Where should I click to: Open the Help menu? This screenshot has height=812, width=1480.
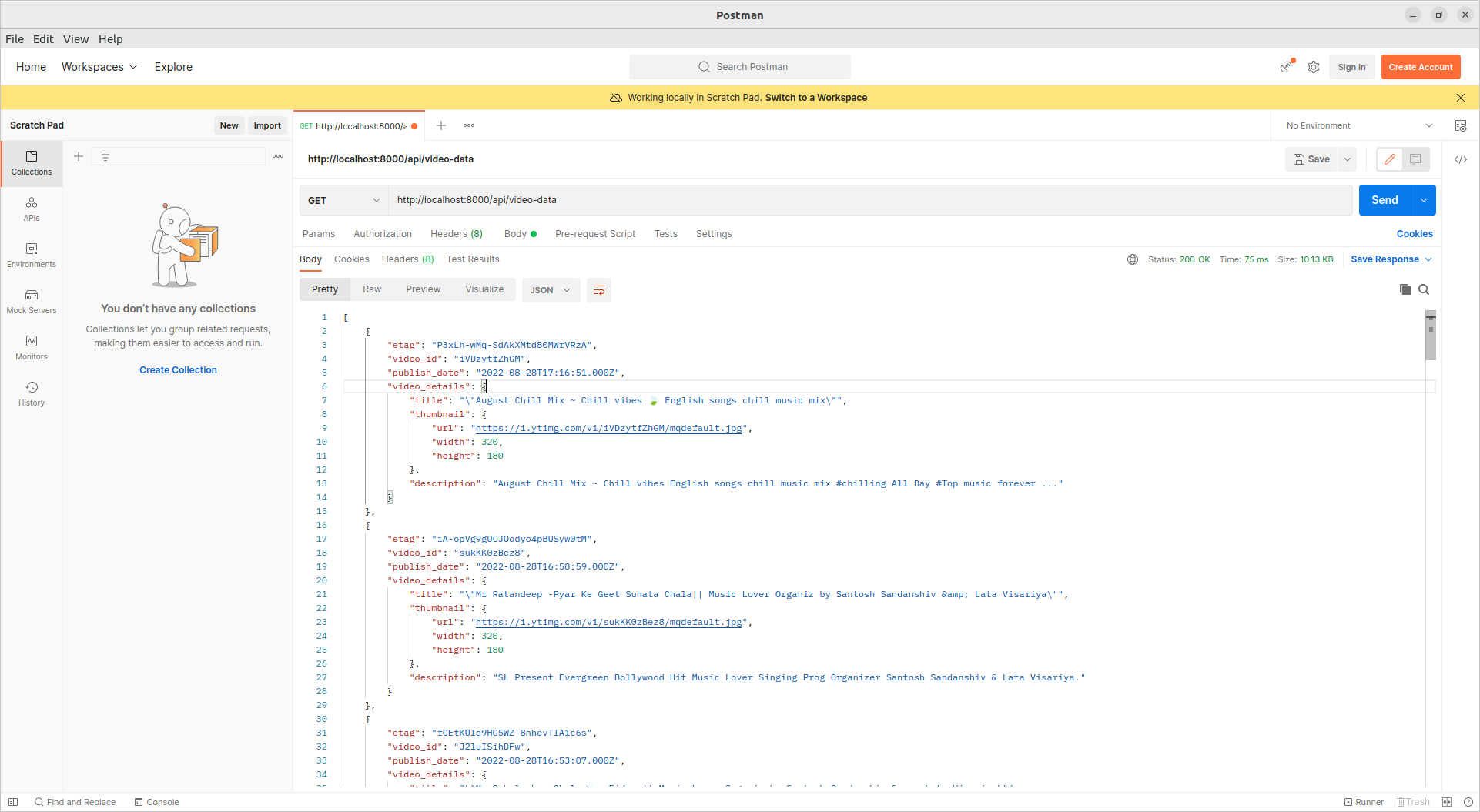click(110, 39)
